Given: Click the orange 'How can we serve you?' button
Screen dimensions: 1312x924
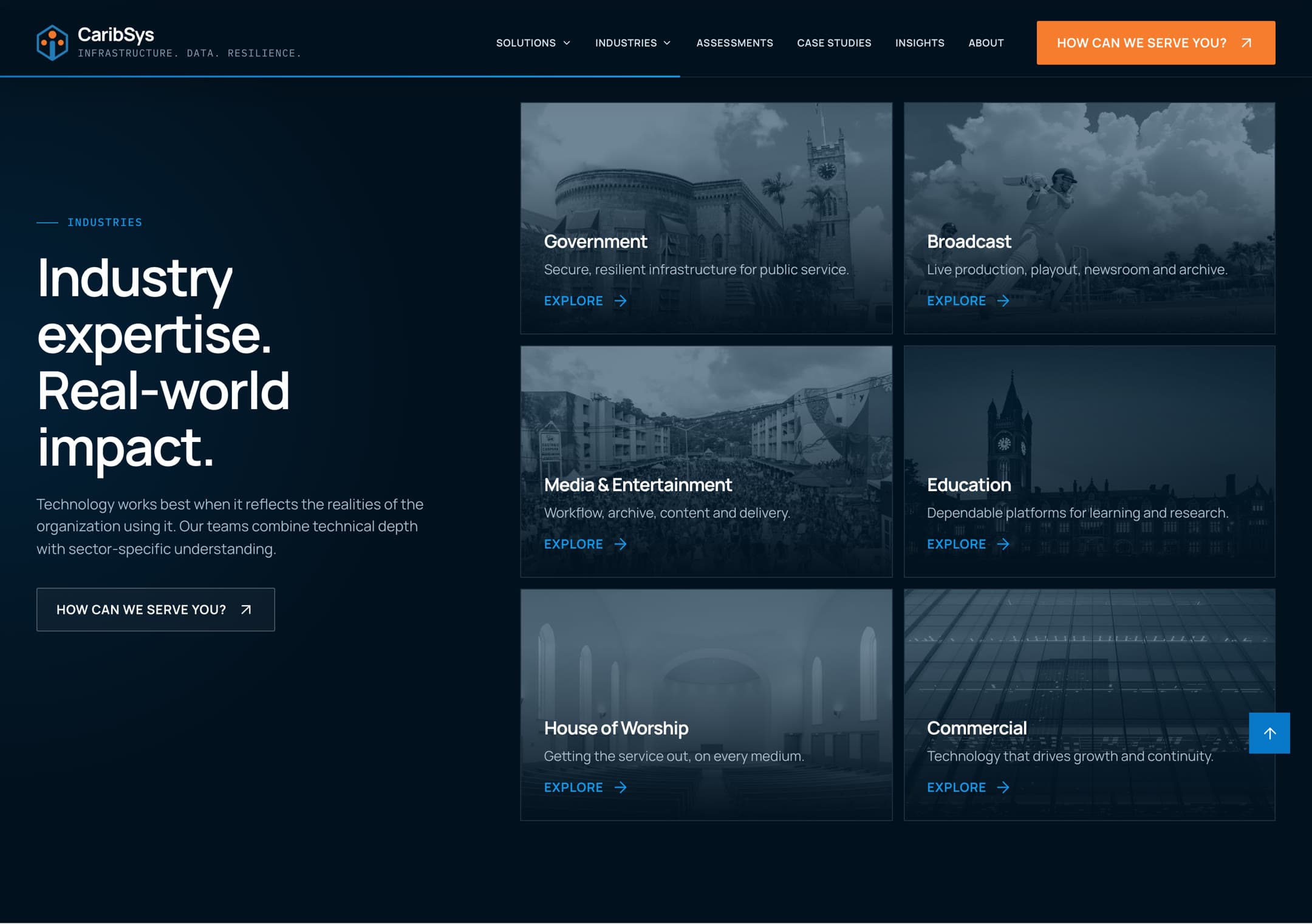Looking at the screenshot, I should tap(1156, 42).
